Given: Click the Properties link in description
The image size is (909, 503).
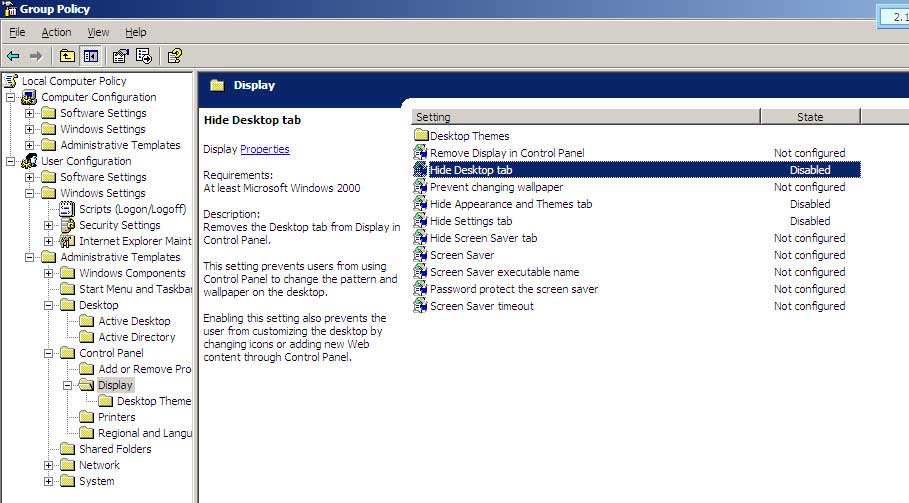Looking at the screenshot, I should (265, 149).
